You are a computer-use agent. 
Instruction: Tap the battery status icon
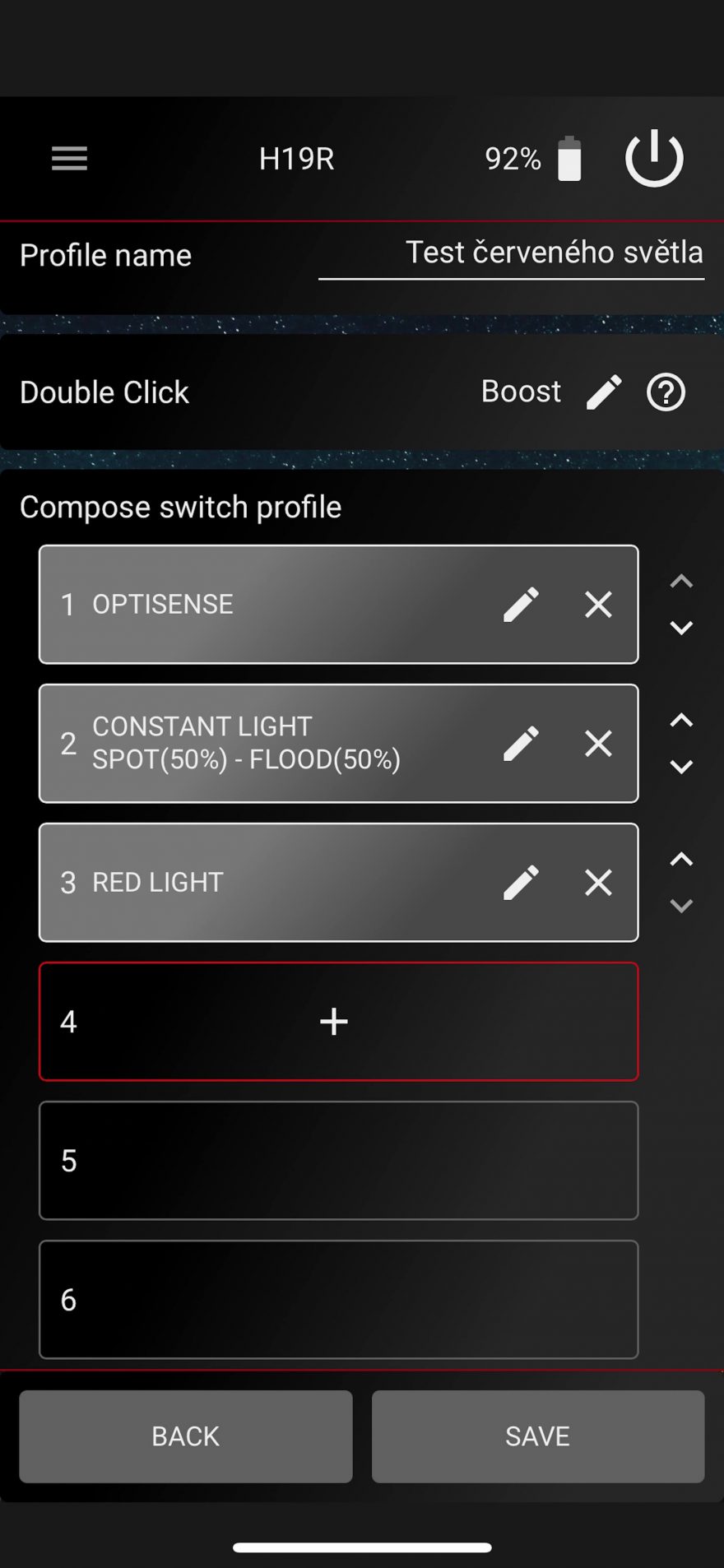569,158
